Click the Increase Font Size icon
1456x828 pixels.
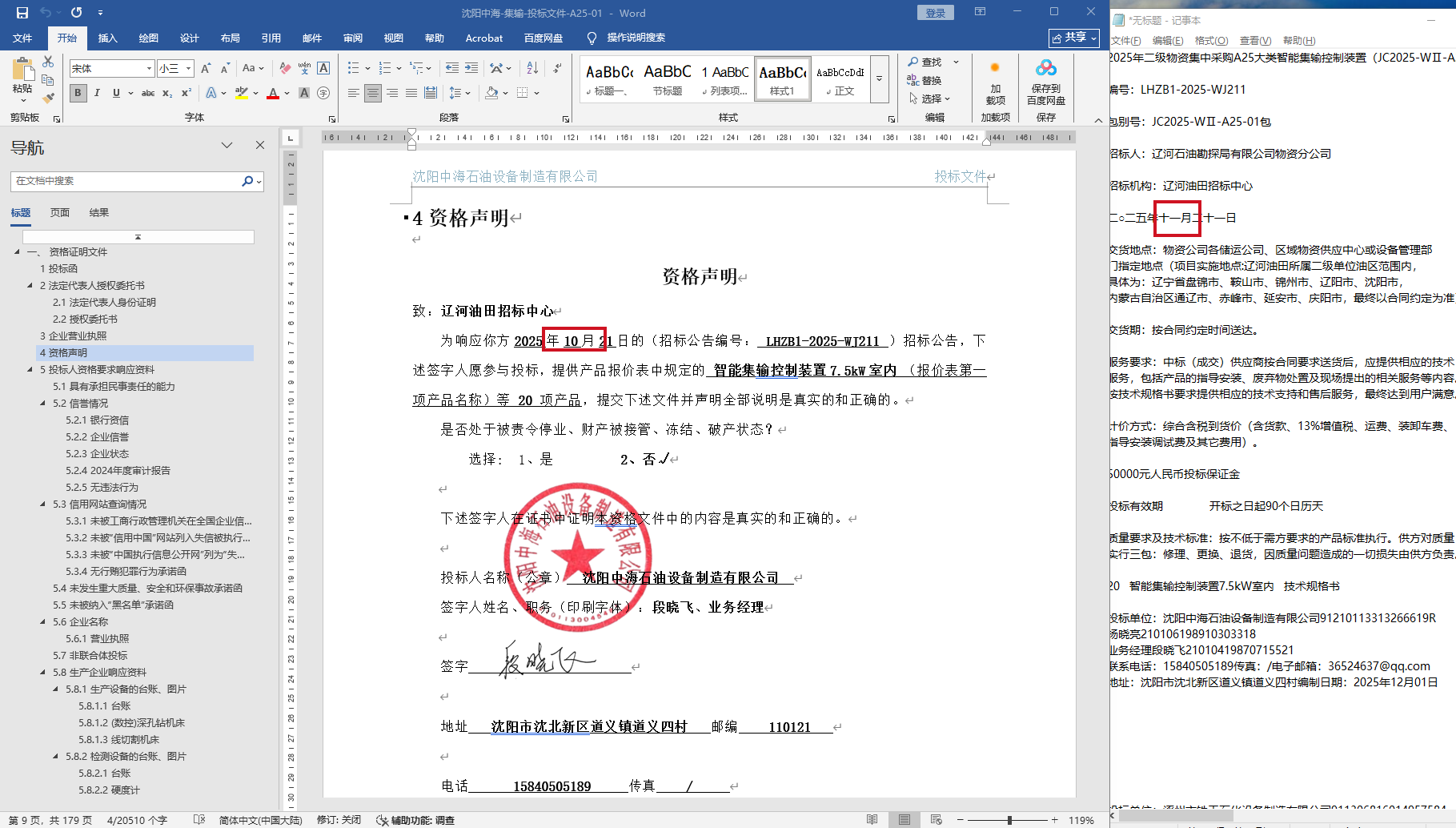coord(206,69)
